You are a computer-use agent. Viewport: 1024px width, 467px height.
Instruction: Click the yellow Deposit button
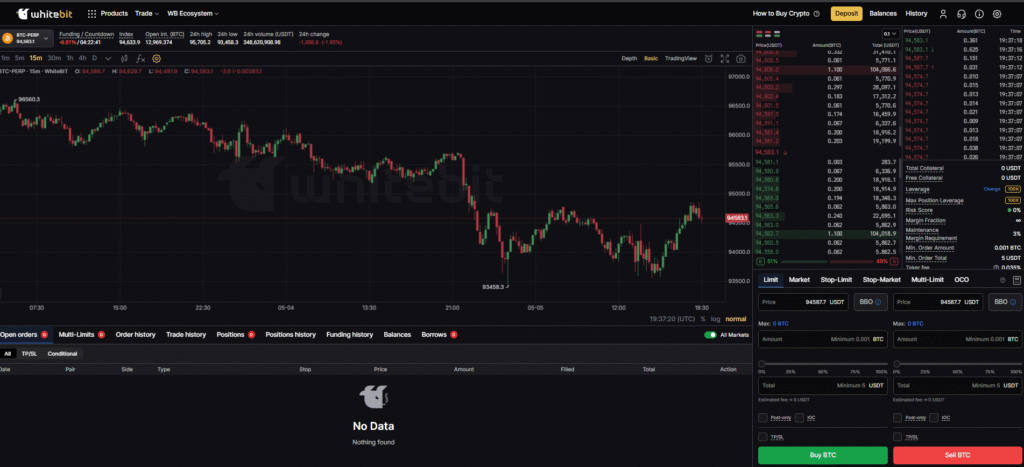846,14
